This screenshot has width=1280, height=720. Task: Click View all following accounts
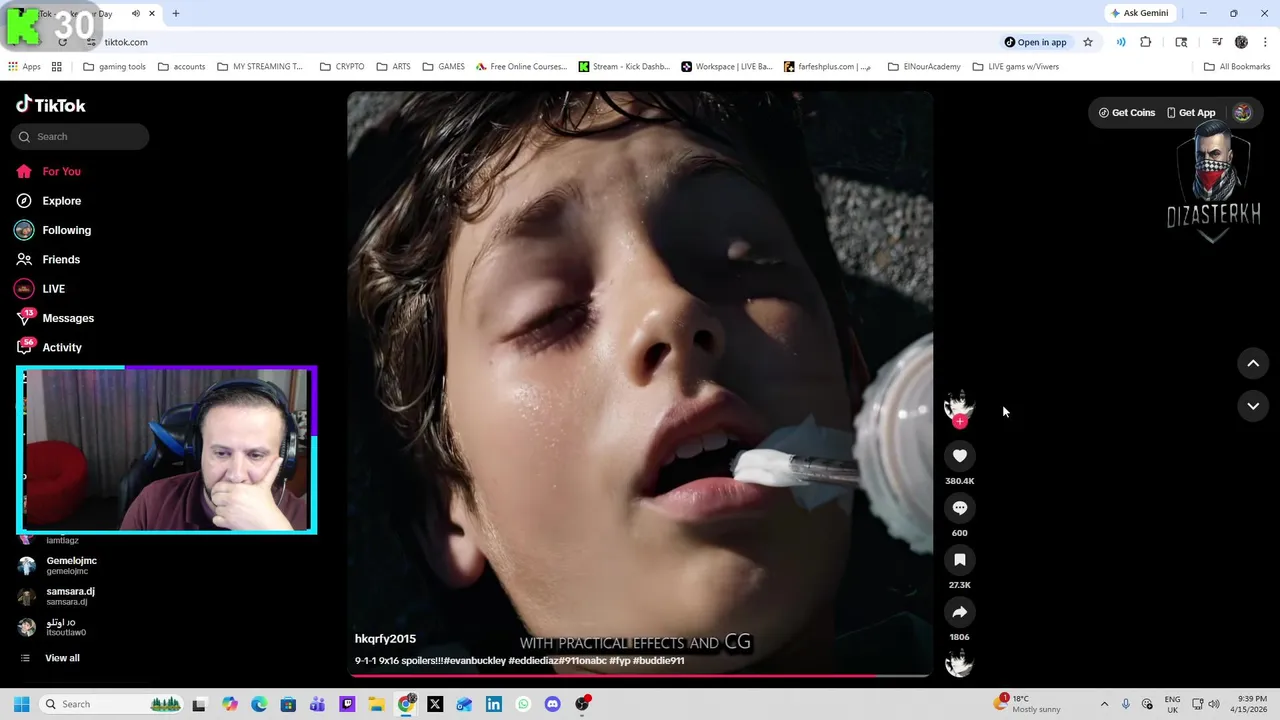coord(62,658)
